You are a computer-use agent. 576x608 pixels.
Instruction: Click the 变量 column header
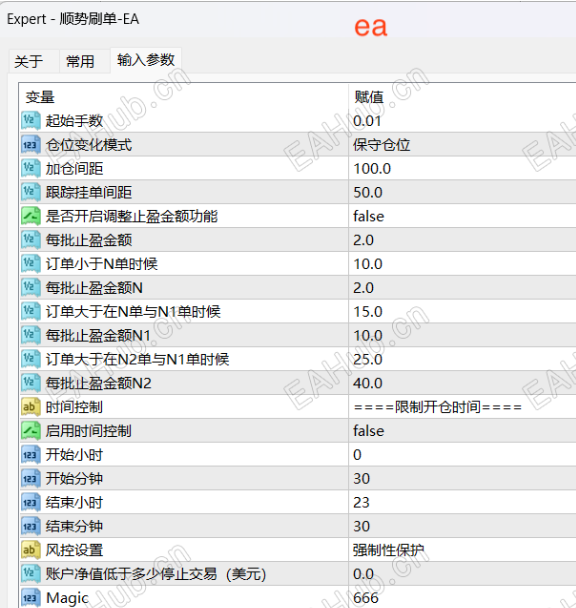tap(40, 97)
